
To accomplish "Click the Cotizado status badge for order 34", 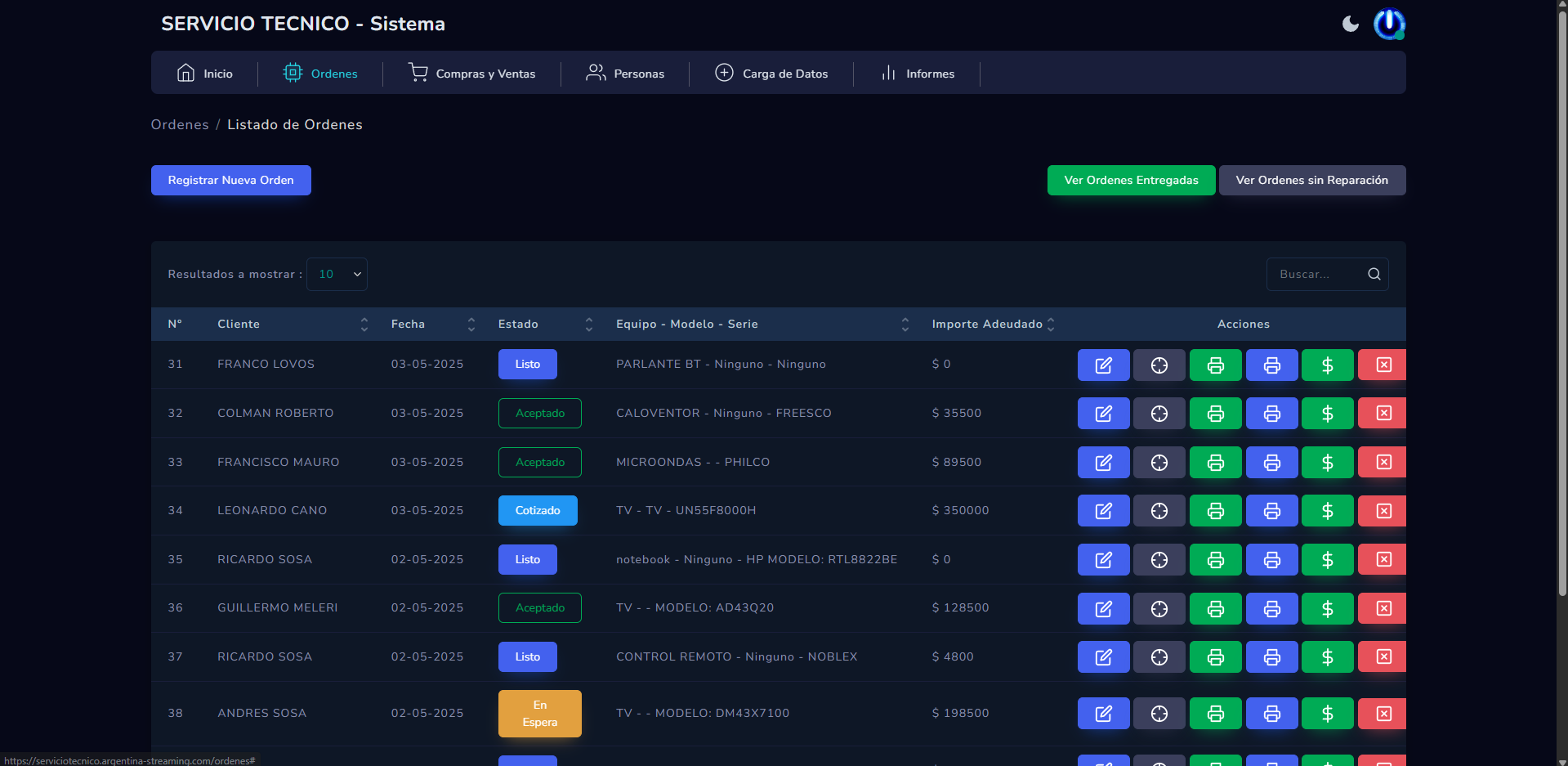I will click(538, 511).
